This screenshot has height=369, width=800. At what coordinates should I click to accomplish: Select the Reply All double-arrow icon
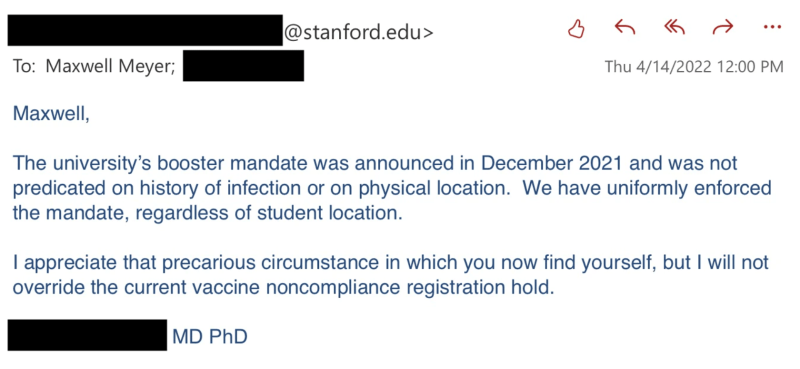pos(674,27)
